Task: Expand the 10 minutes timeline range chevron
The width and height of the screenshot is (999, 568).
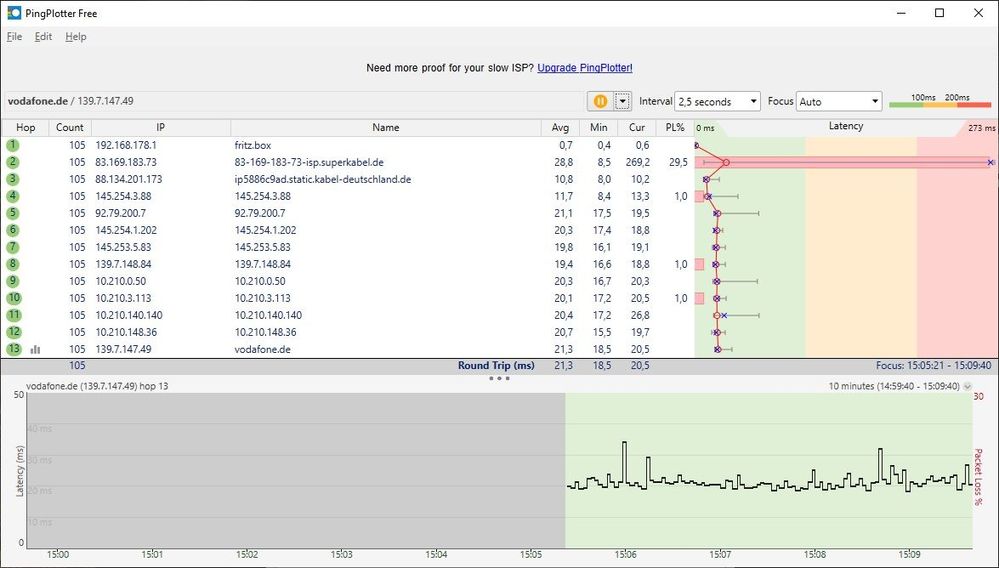Action: (968, 386)
